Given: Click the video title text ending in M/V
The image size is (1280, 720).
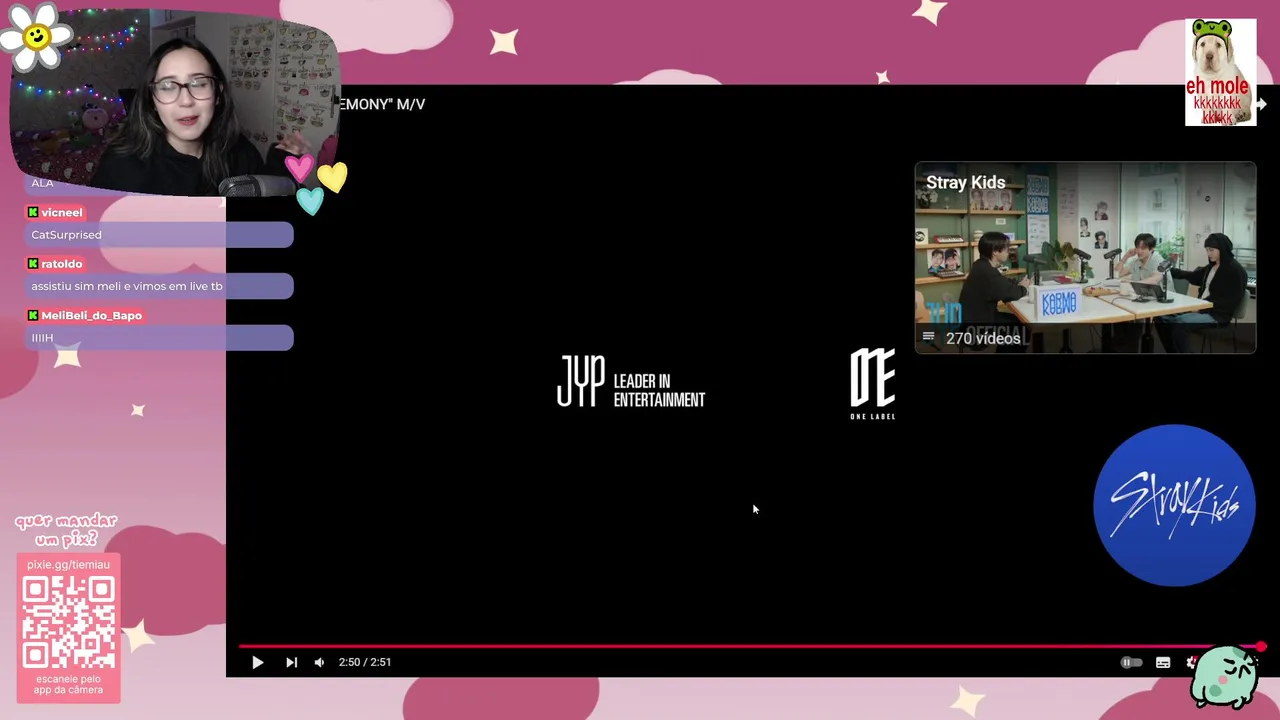Looking at the screenshot, I should [x=382, y=104].
